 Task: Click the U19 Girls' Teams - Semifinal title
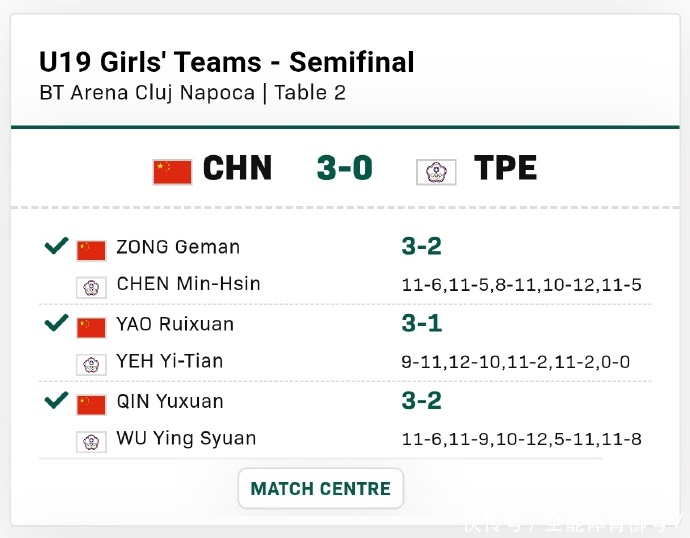tap(227, 63)
